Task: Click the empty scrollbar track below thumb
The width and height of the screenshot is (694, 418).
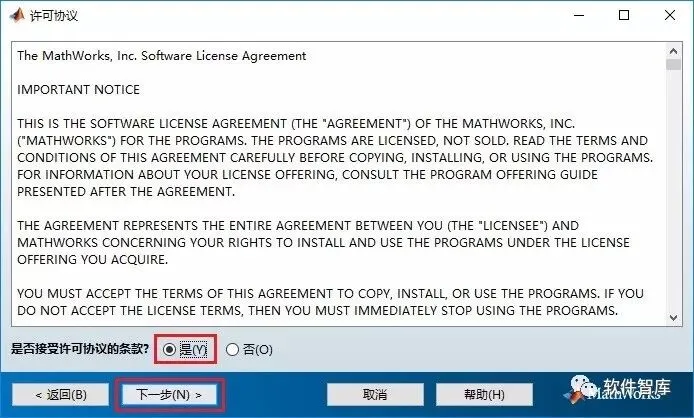Action: tap(673, 190)
